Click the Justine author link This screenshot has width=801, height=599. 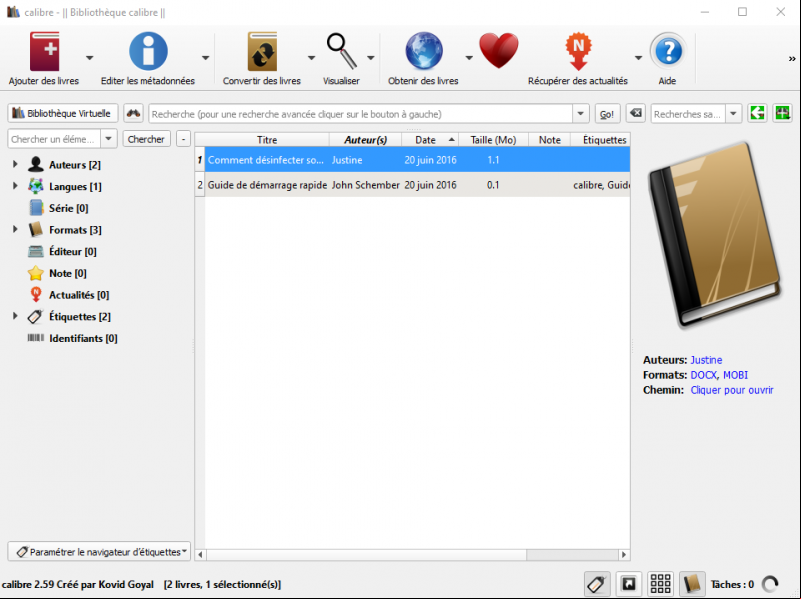click(706, 360)
